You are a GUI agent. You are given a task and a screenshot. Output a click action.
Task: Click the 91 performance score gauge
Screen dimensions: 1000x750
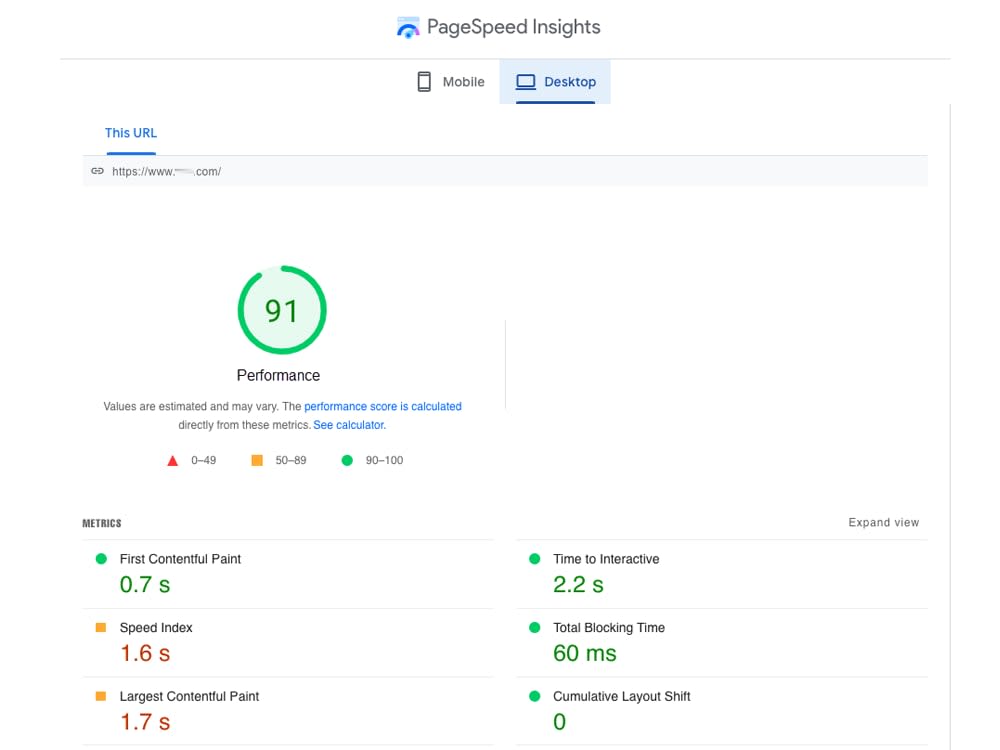[x=282, y=310]
